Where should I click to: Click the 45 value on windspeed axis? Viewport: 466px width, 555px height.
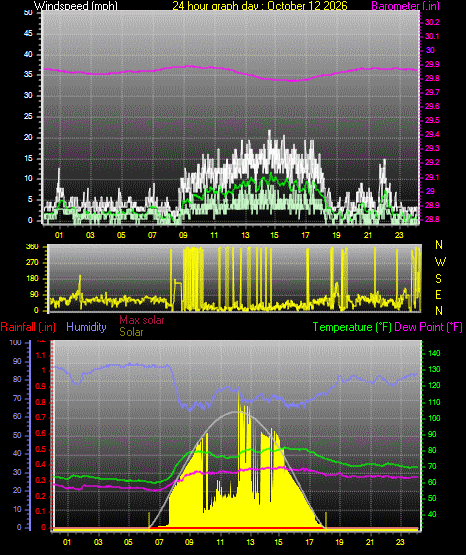pyautogui.click(x=28, y=34)
